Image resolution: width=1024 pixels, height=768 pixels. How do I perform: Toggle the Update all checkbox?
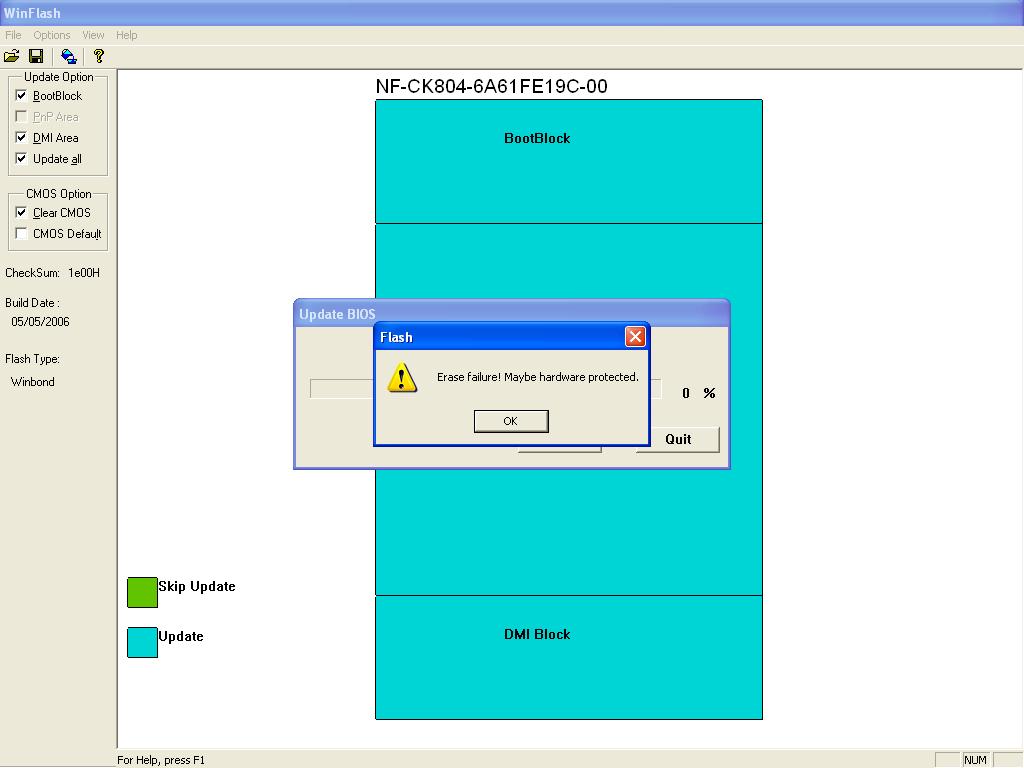22,158
